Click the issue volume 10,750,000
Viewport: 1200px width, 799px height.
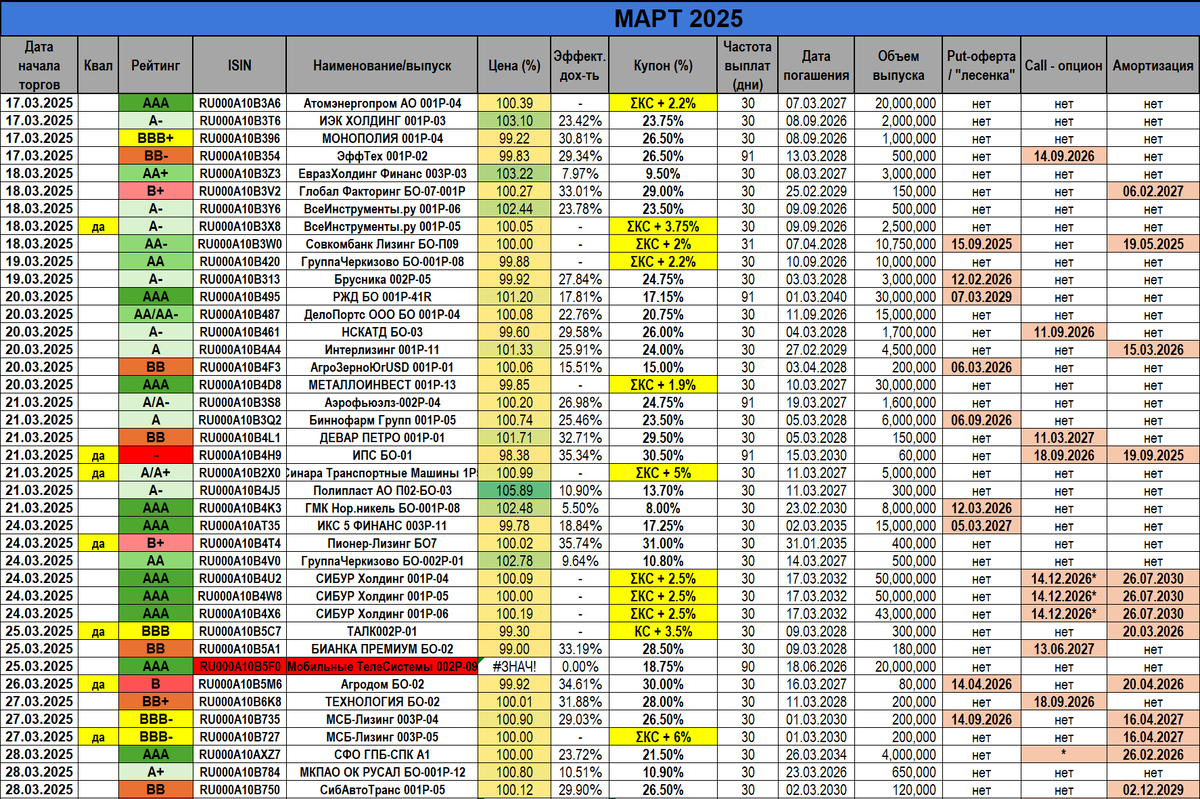[898, 243]
